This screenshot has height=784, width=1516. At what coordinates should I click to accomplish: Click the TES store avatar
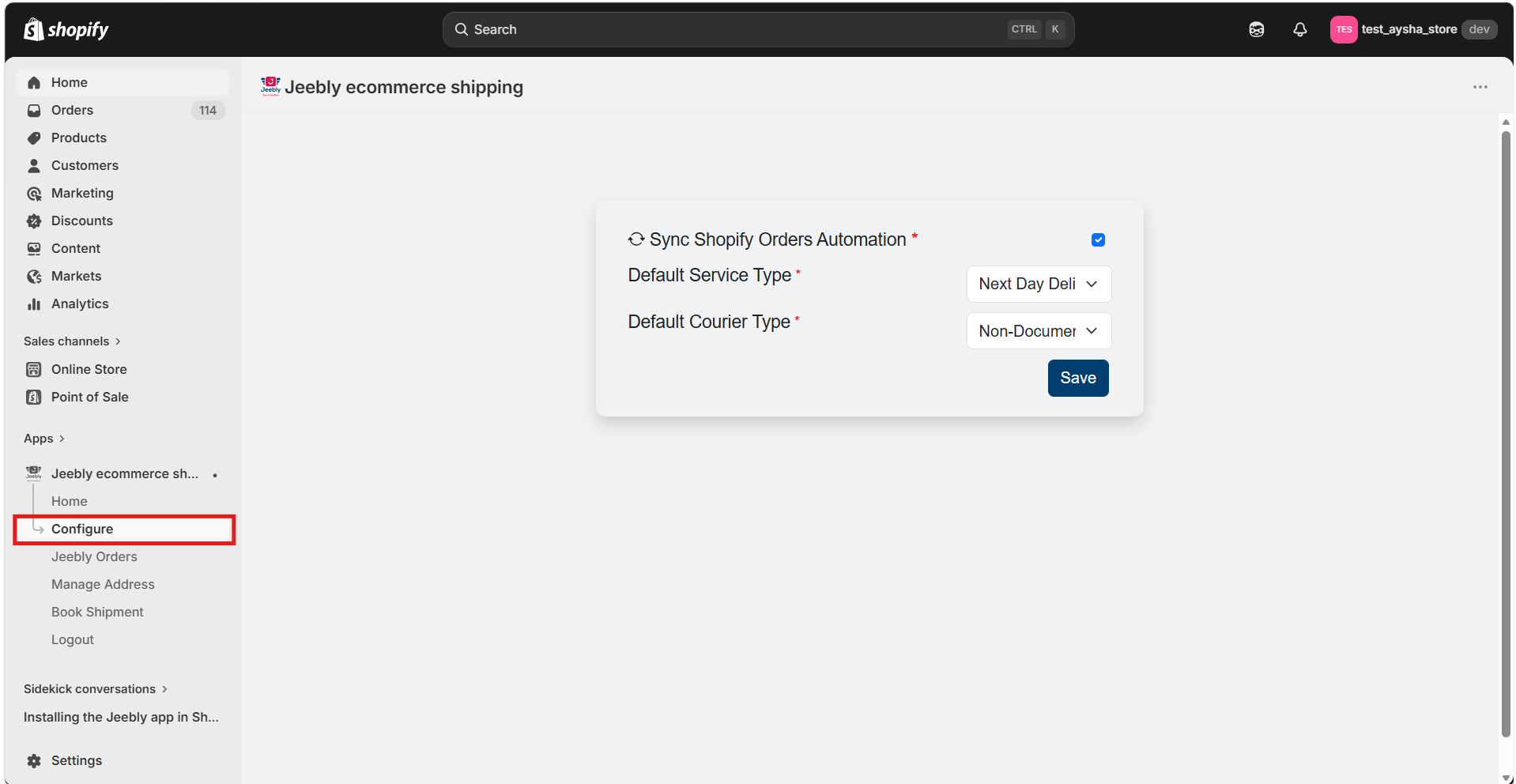coord(1343,29)
